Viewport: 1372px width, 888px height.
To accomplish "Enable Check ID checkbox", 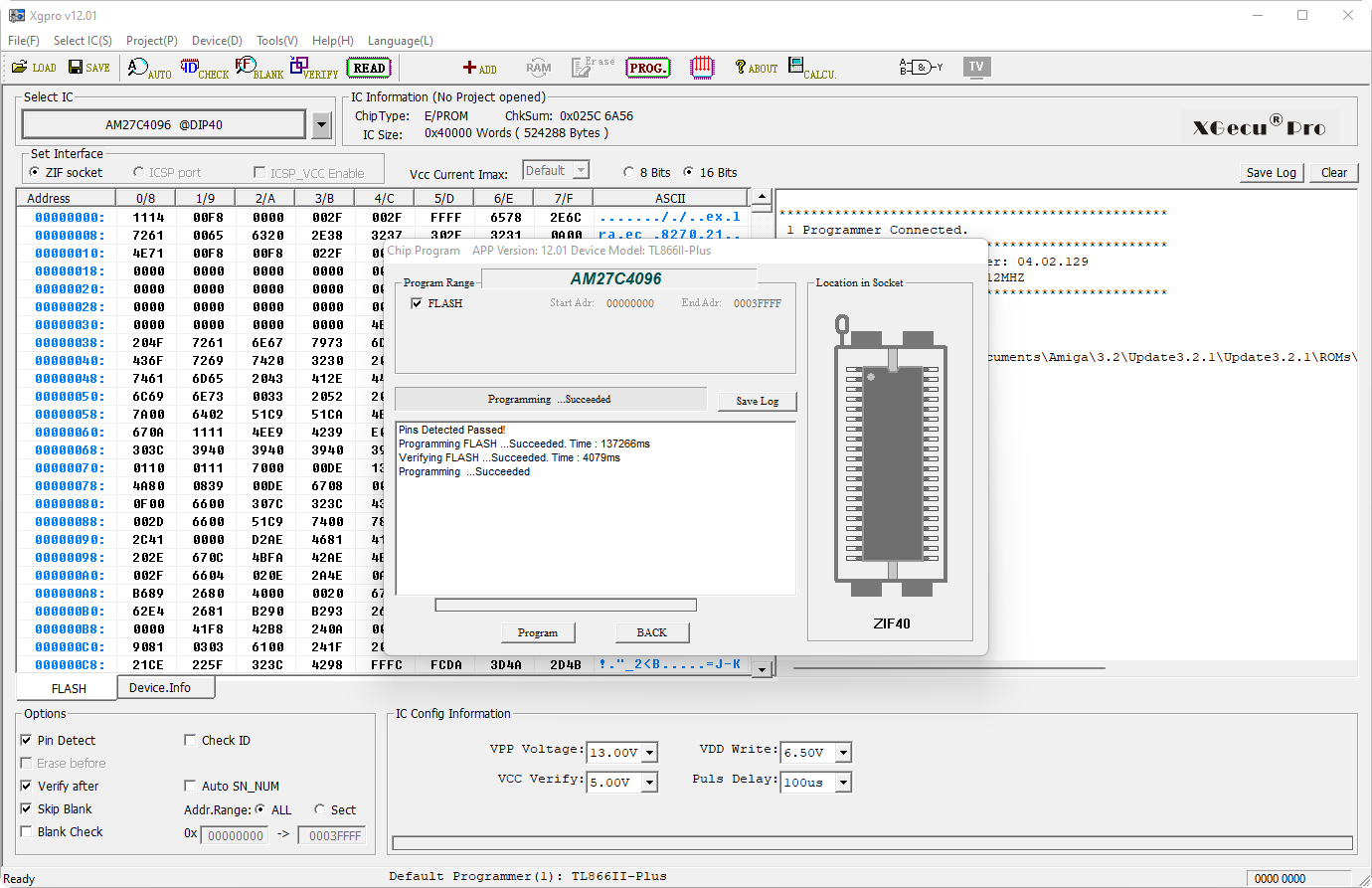I will (x=190, y=740).
